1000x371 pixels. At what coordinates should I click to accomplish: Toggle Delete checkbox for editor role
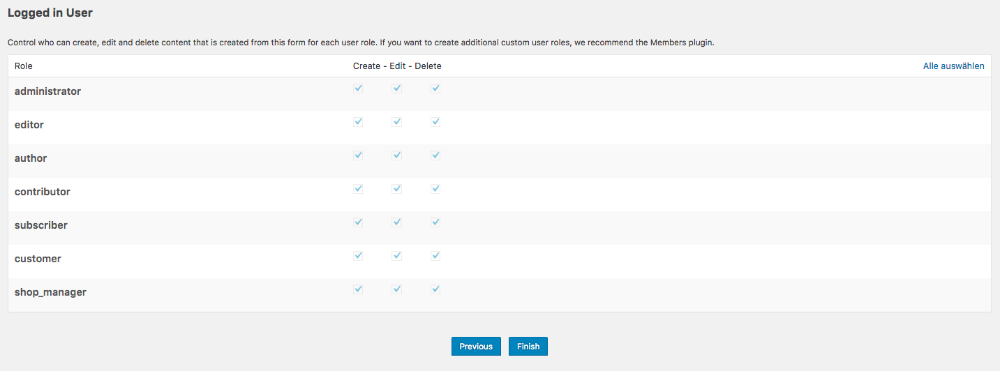436,122
